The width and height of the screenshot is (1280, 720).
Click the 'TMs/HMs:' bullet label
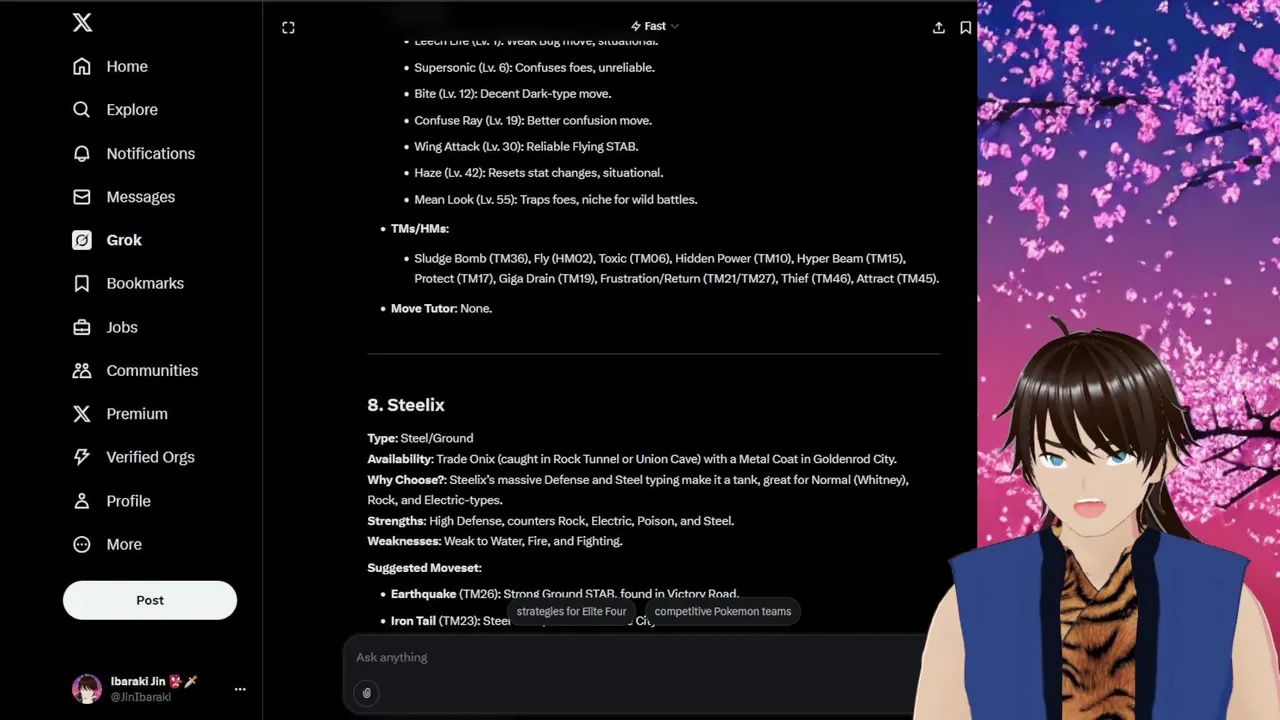point(420,229)
